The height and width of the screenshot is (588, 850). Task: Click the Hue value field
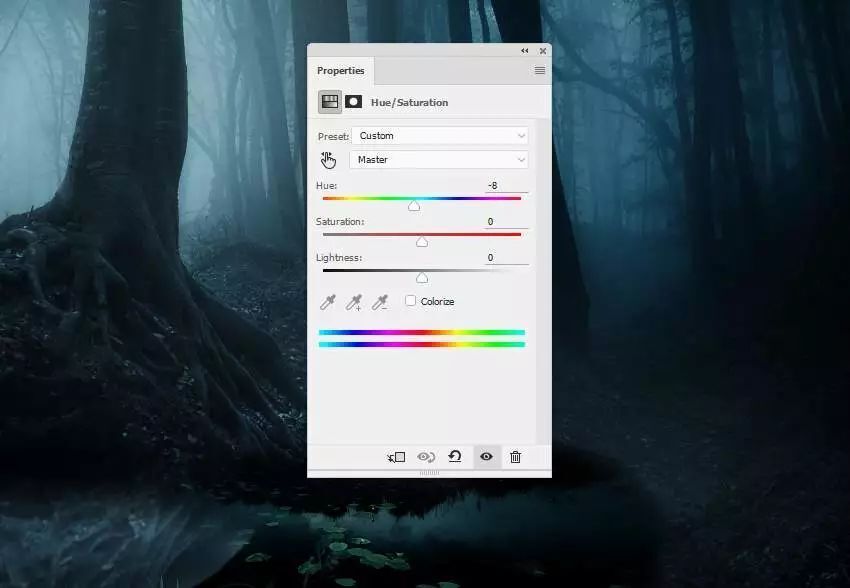pyautogui.click(x=506, y=185)
